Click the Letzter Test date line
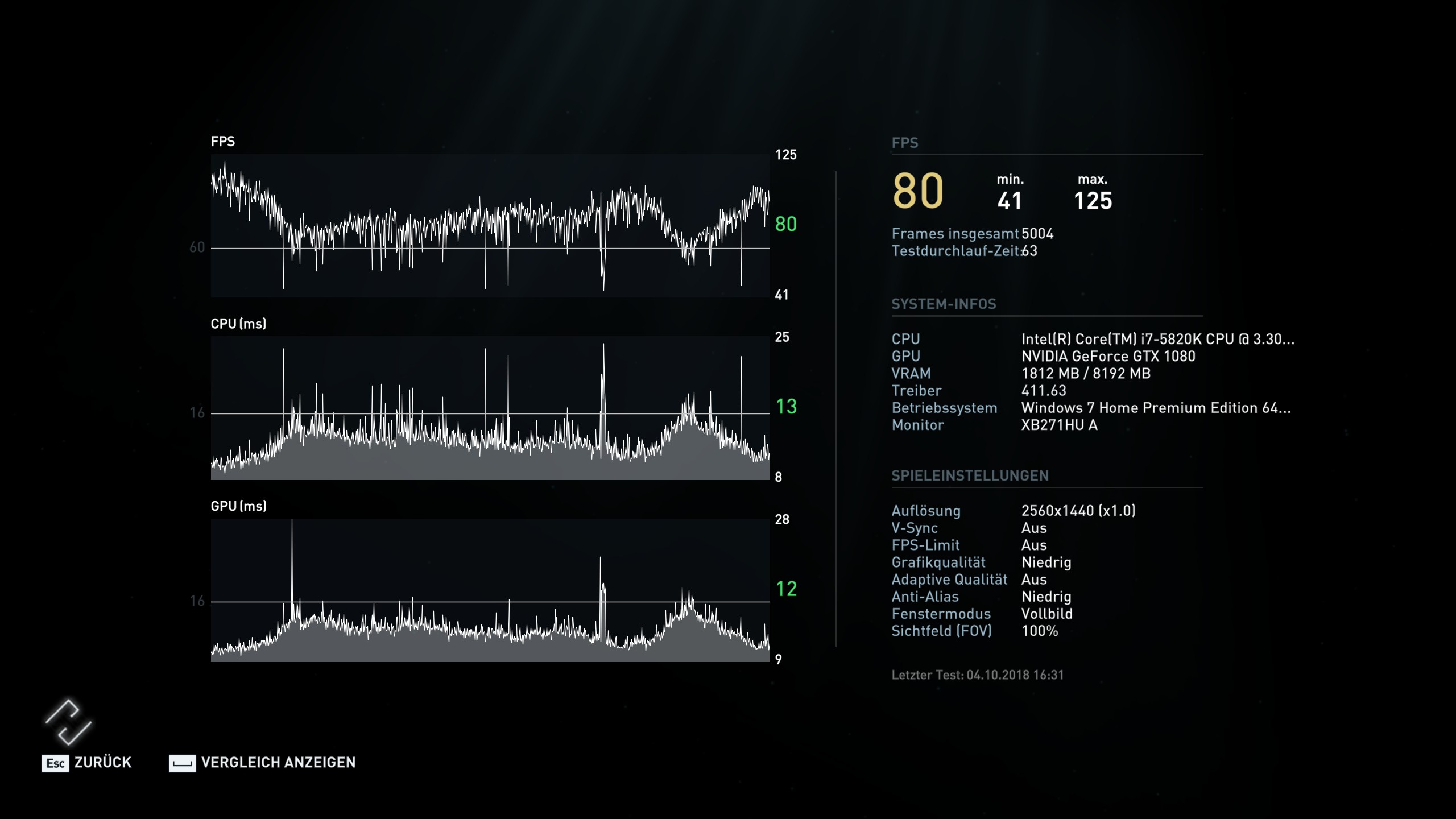The width and height of the screenshot is (1456, 819). click(x=977, y=675)
